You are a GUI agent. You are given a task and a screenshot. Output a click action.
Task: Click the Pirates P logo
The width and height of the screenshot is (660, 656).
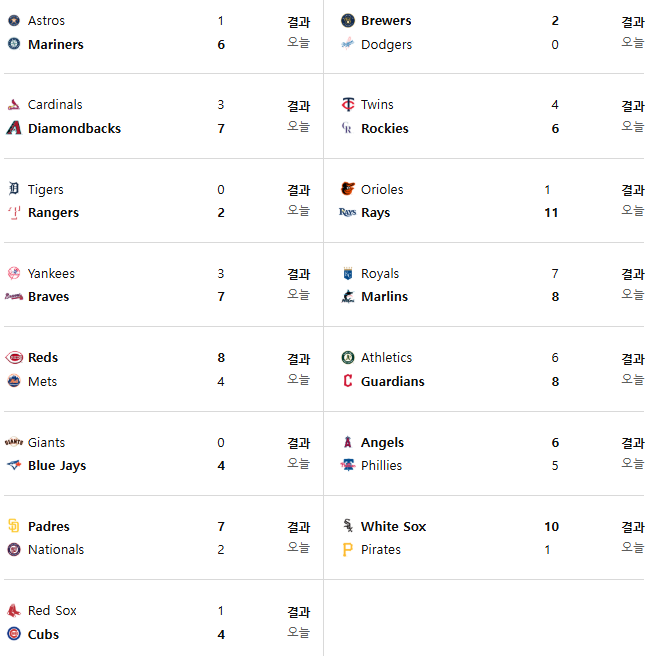348,549
